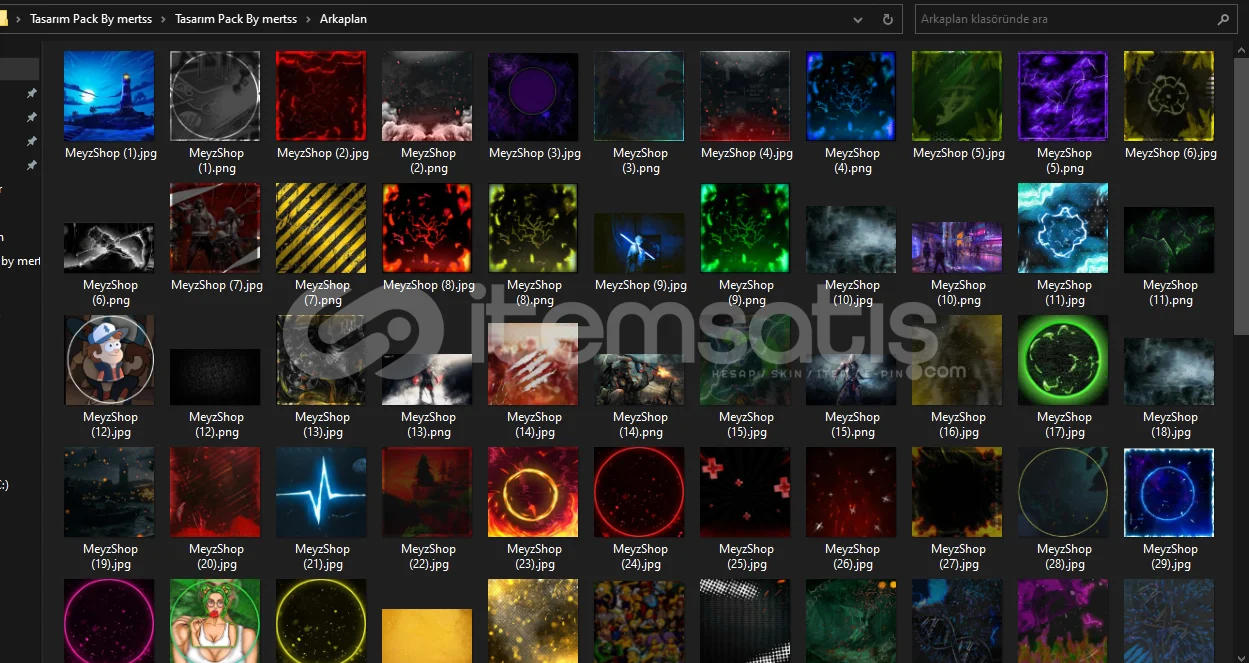
Task: Click file name 'MeyzShop (15).jpg'
Action: click(x=746, y=424)
